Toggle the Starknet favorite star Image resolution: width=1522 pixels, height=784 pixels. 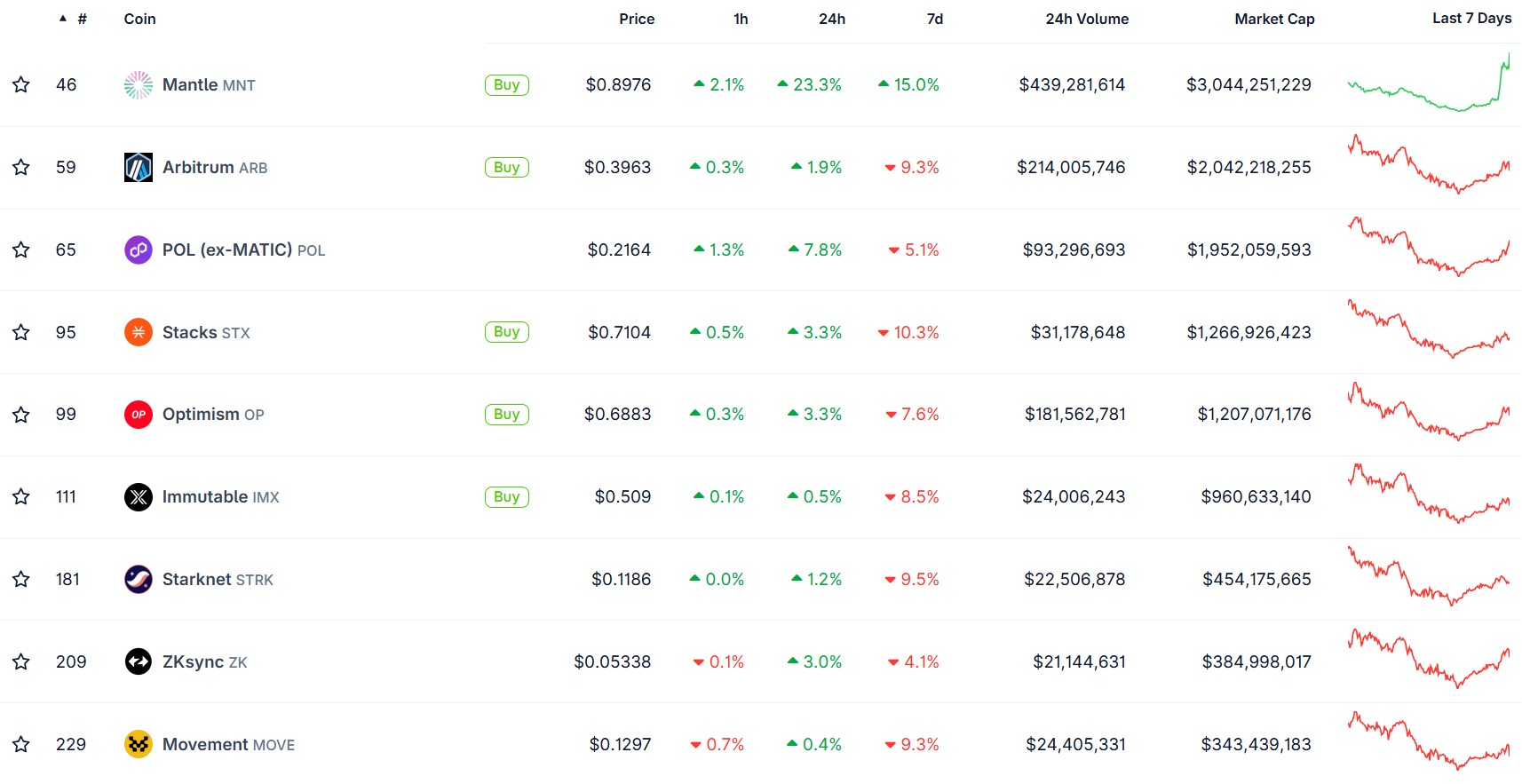point(20,579)
